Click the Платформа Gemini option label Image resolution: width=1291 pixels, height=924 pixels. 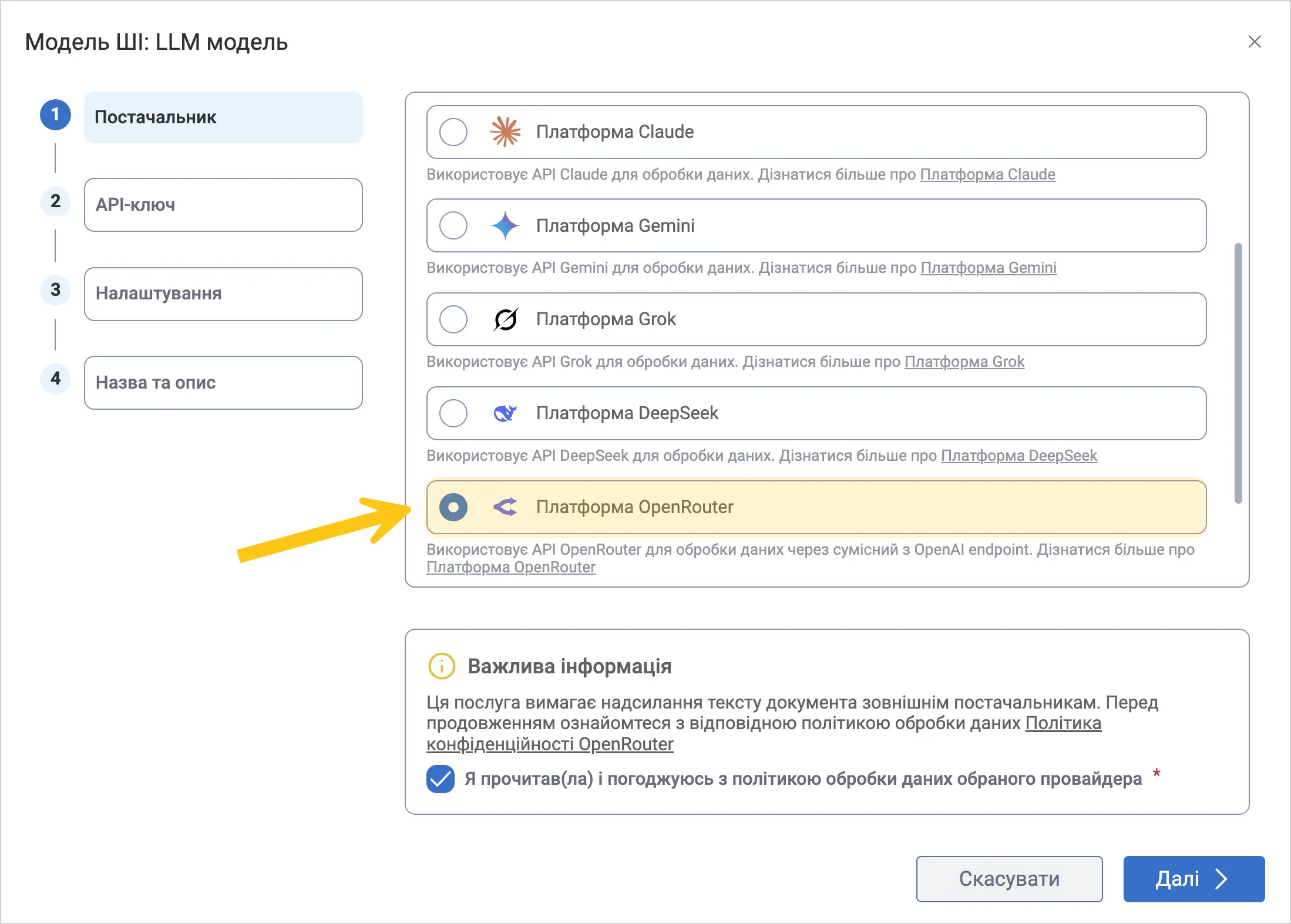coord(616,225)
